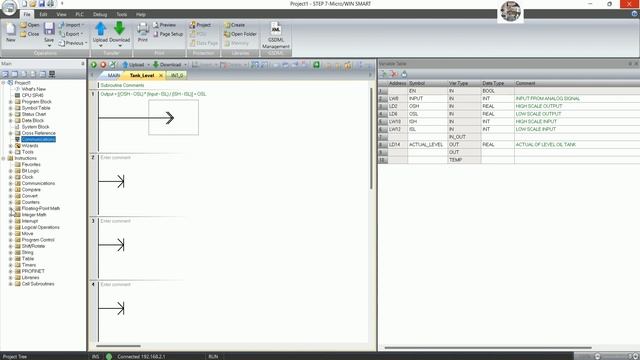Open Print Preview from ribbon
This screenshot has height=360, width=640.
pos(164,25)
